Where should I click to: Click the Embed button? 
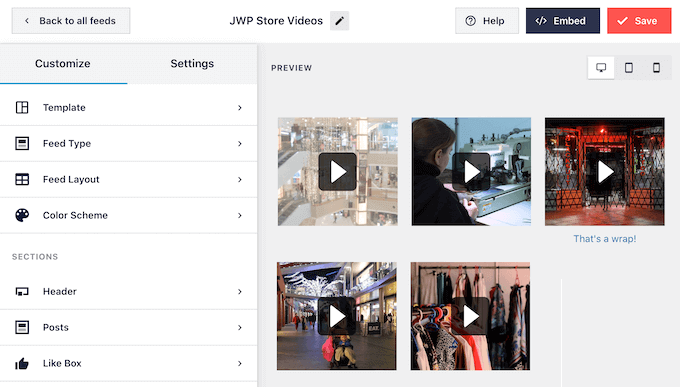pos(563,21)
